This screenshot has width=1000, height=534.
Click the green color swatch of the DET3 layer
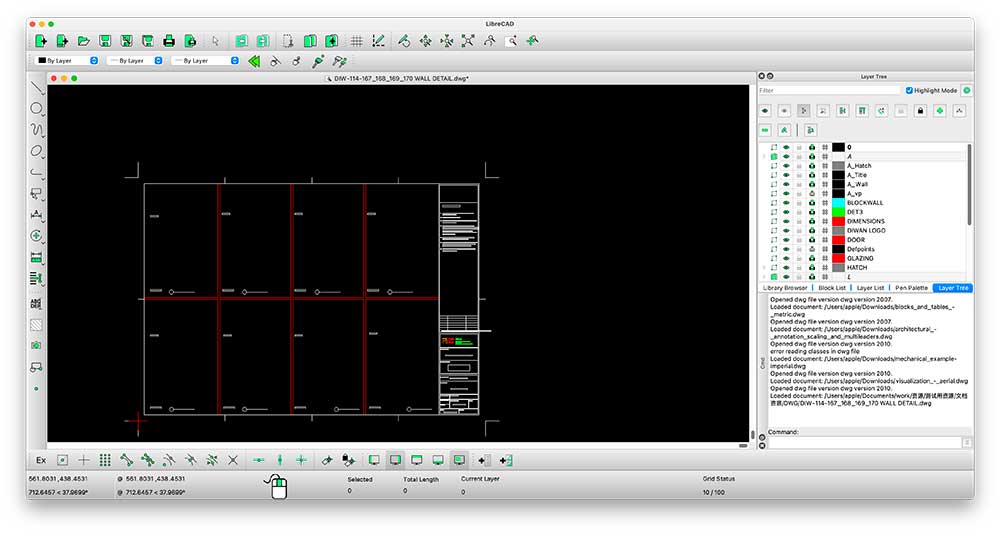(839, 212)
